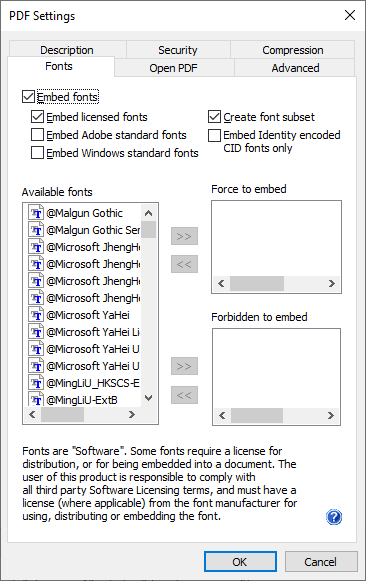Switch to the Compression tab
The image size is (366, 581).
point(293,50)
